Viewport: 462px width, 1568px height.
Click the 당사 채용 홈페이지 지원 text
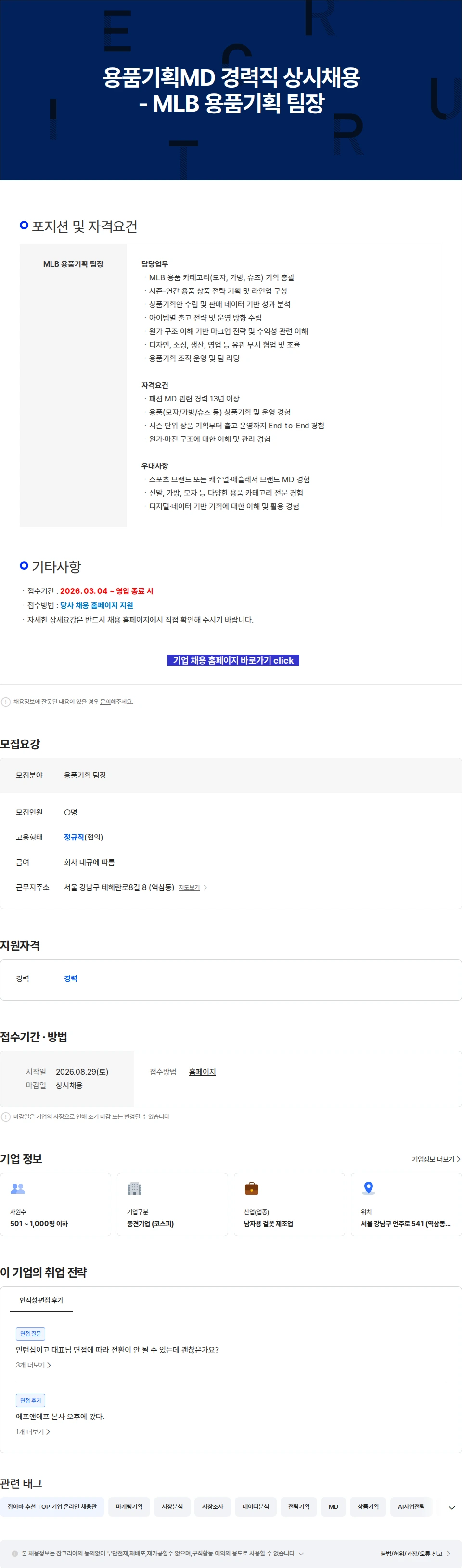pyautogui.click(x=96, y=605)
